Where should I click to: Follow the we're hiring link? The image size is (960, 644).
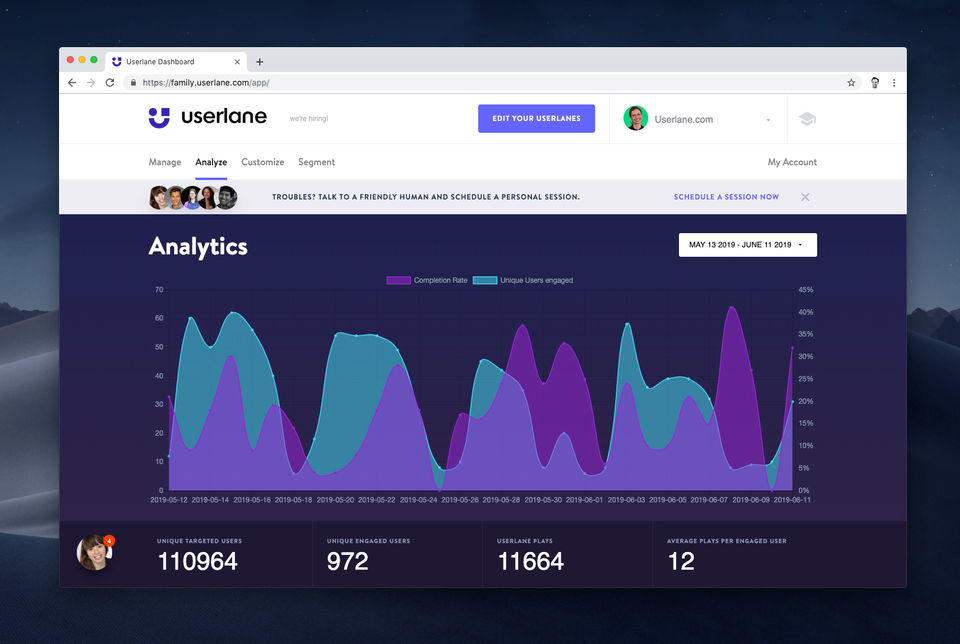pyautogui.click(x=309, y=119)
